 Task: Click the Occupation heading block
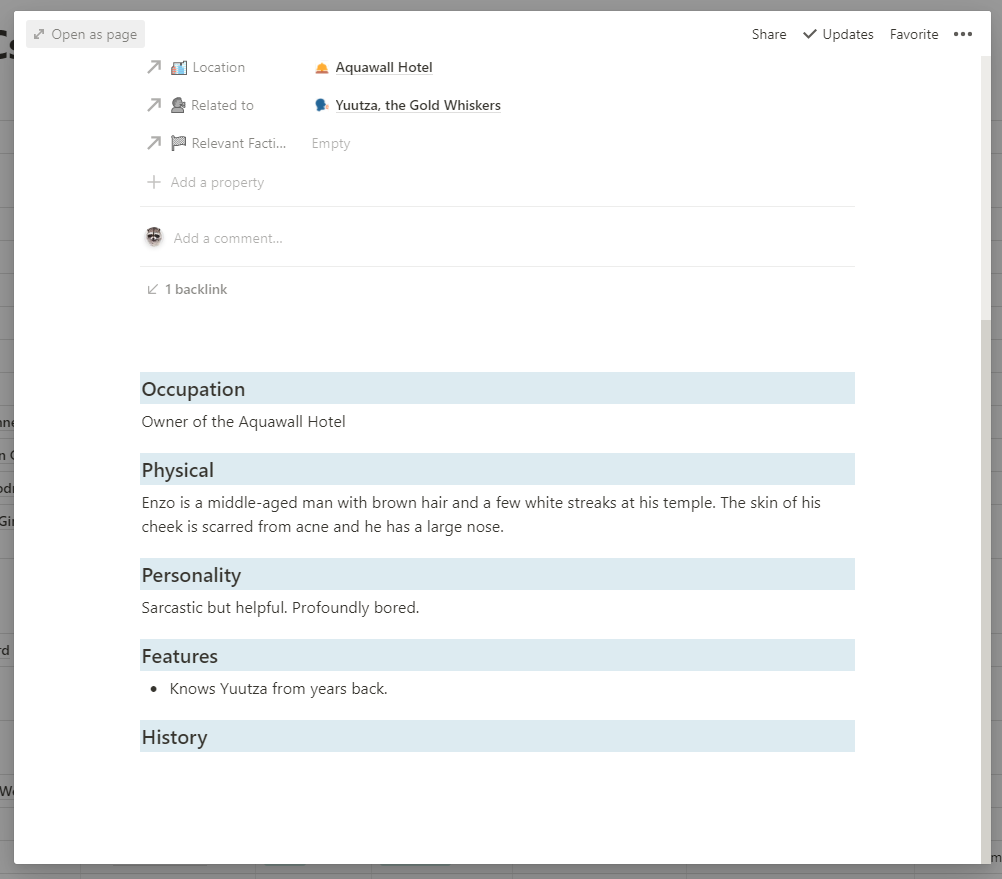[x=193, y=389]
